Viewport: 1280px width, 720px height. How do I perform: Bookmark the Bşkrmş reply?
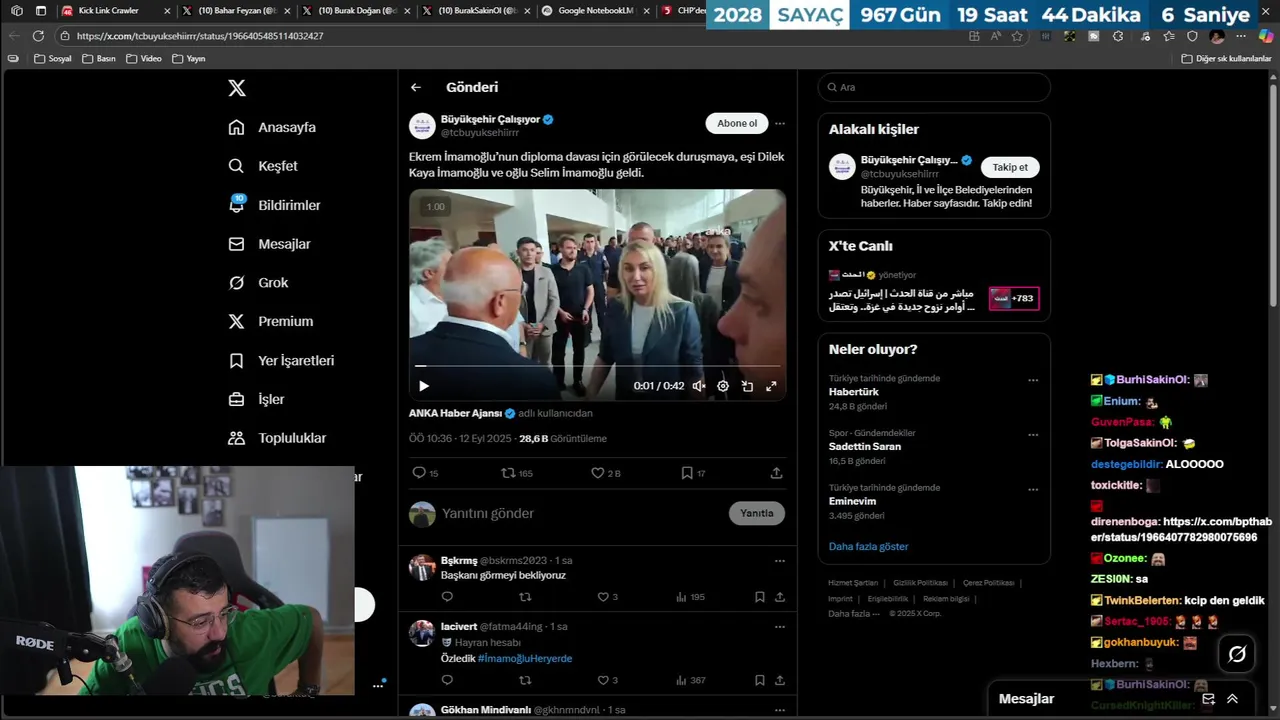click(760, 597)
